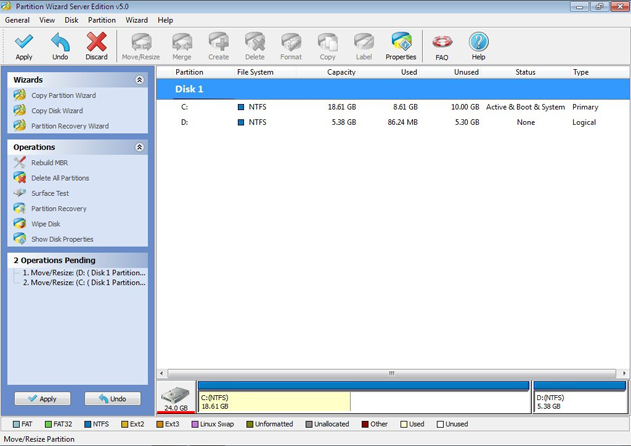Open the FAQ lifebuoy icon

442,43
